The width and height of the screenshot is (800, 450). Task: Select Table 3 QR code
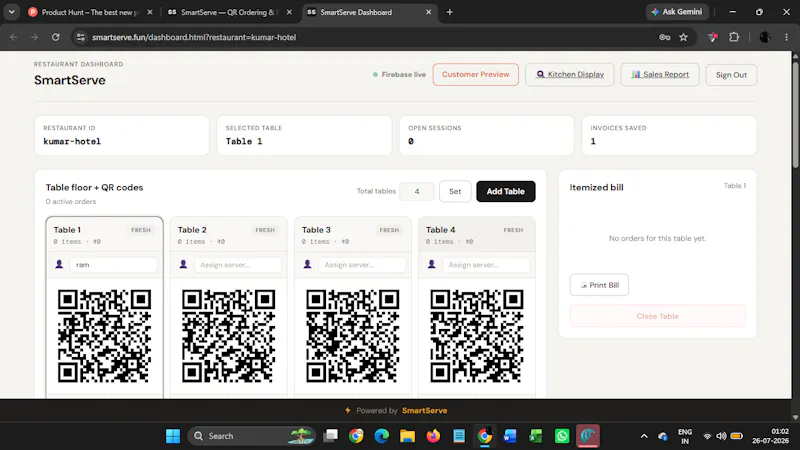tap(353, 336)
